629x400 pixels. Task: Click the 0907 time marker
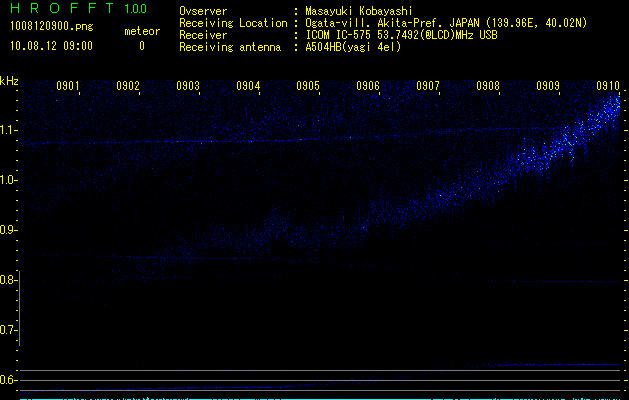[428, 86]
